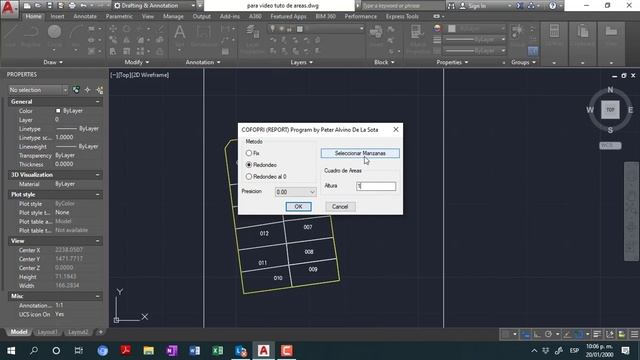
Task: Switch to the Express Tools tab
Action: click(402, 16)
